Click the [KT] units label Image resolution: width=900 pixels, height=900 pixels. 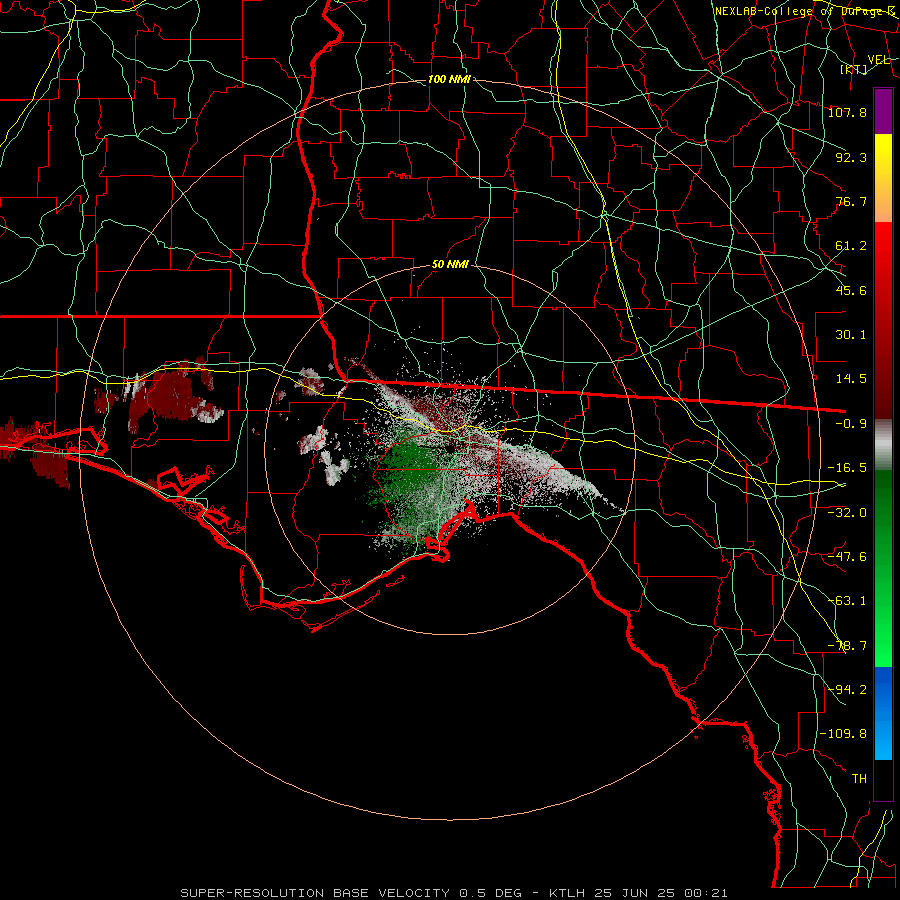point(854,69)
